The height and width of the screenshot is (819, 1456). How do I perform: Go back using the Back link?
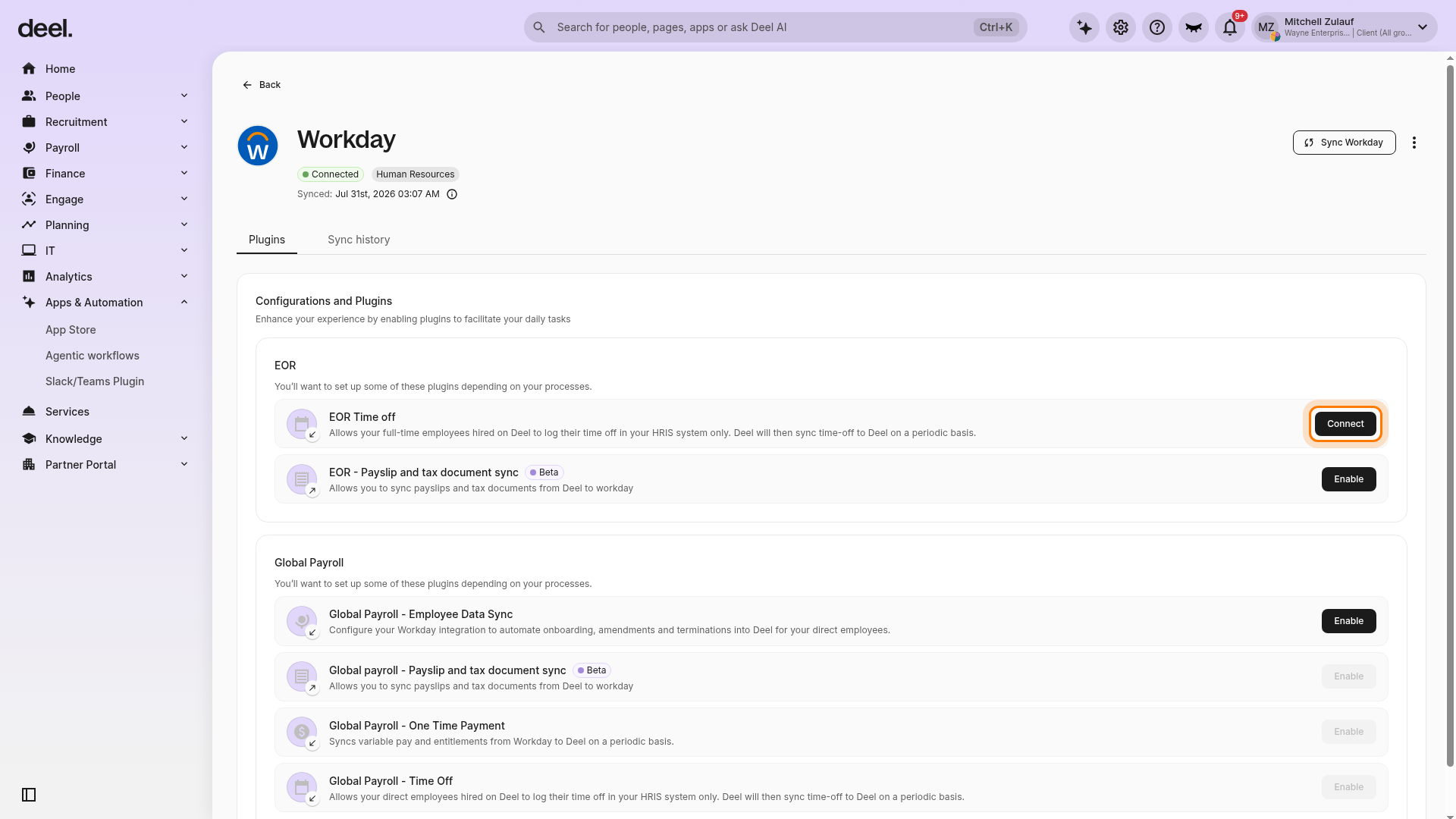pos(262,85)
